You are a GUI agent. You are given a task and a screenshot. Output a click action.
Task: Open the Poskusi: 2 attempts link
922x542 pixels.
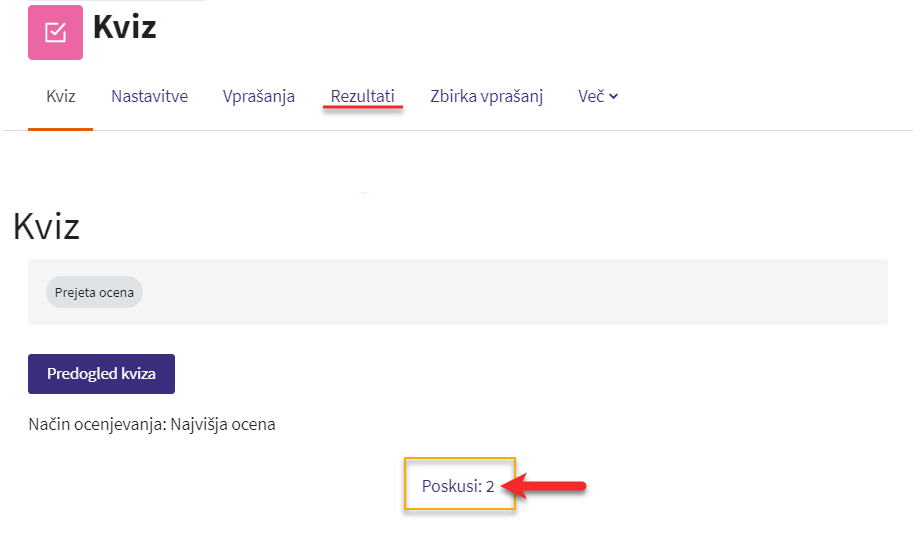(x=458, y=486)
